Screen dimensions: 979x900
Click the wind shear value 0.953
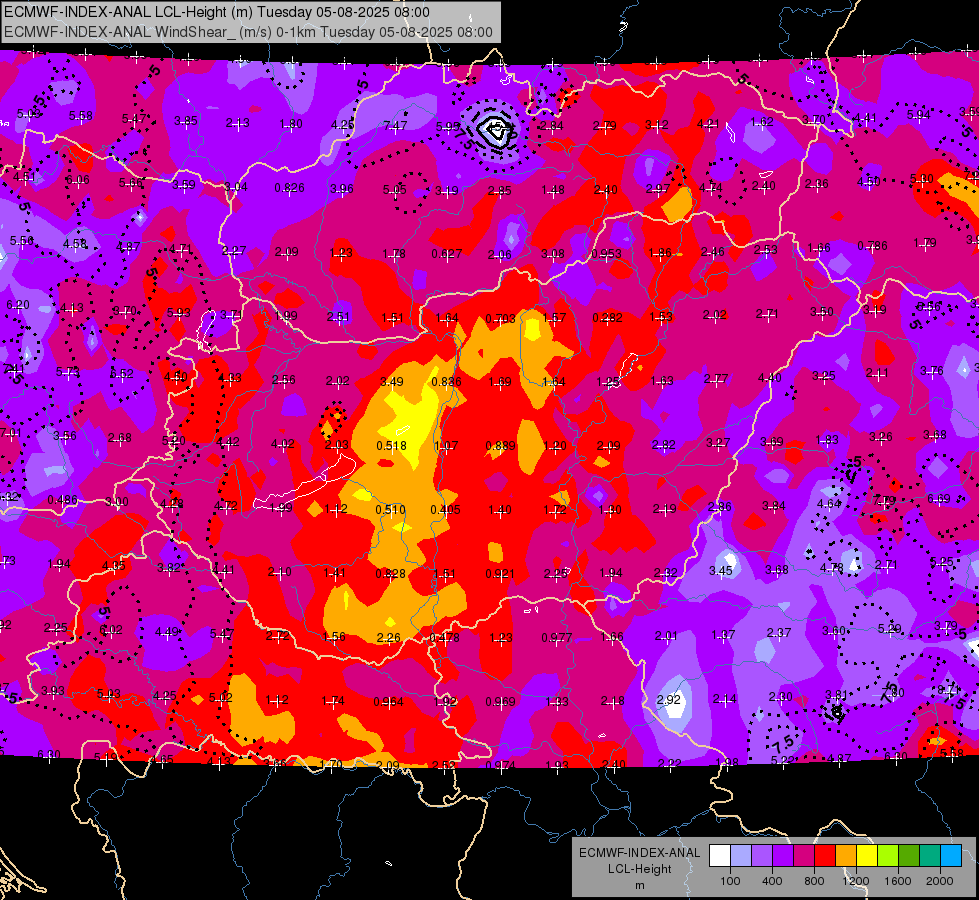[606, 254]
